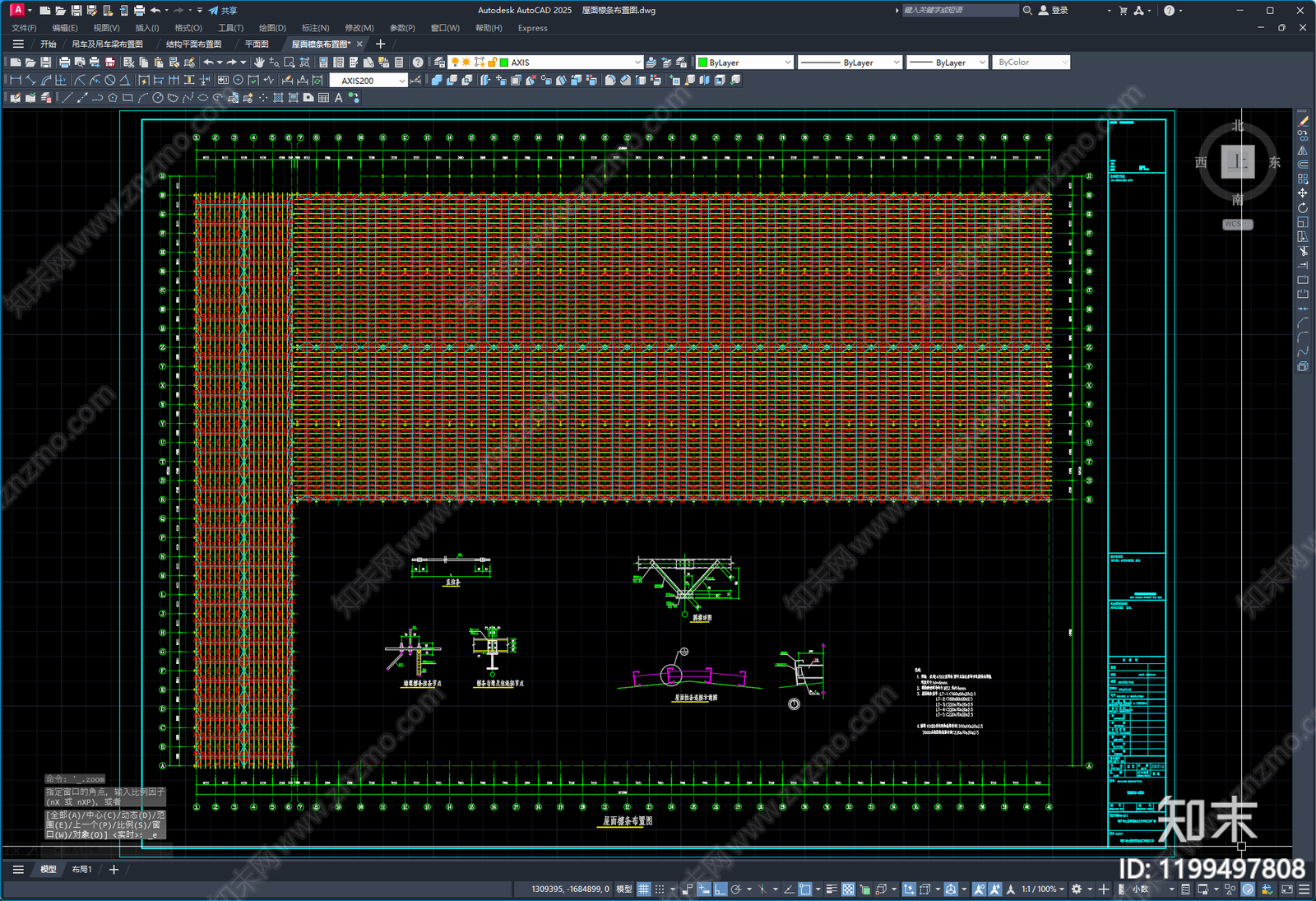
Task: Select the Table tool icon
Action: pyautogui.click(x=323, y=97)
